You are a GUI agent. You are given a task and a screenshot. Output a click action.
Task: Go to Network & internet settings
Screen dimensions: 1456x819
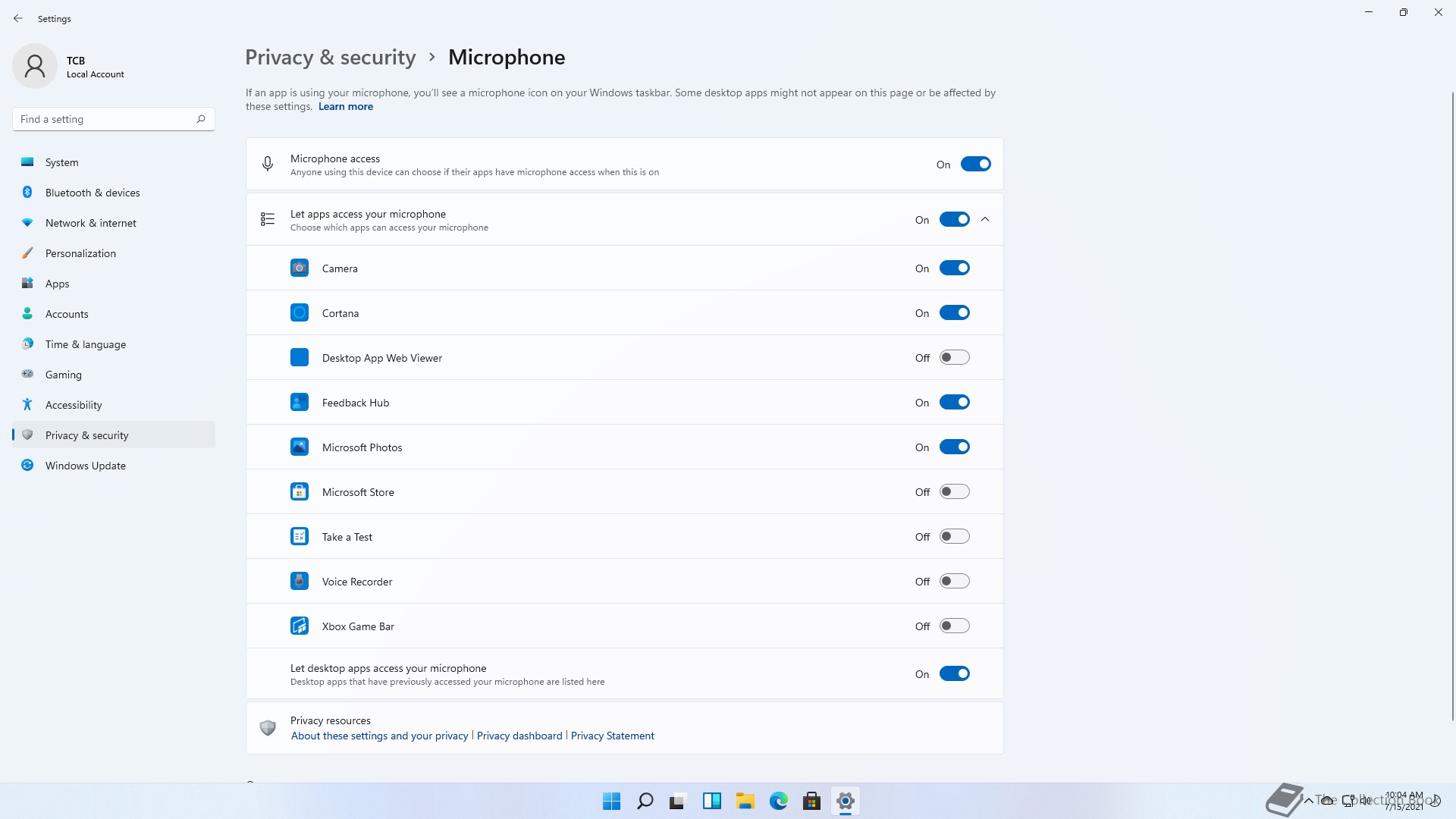(114, 223)
